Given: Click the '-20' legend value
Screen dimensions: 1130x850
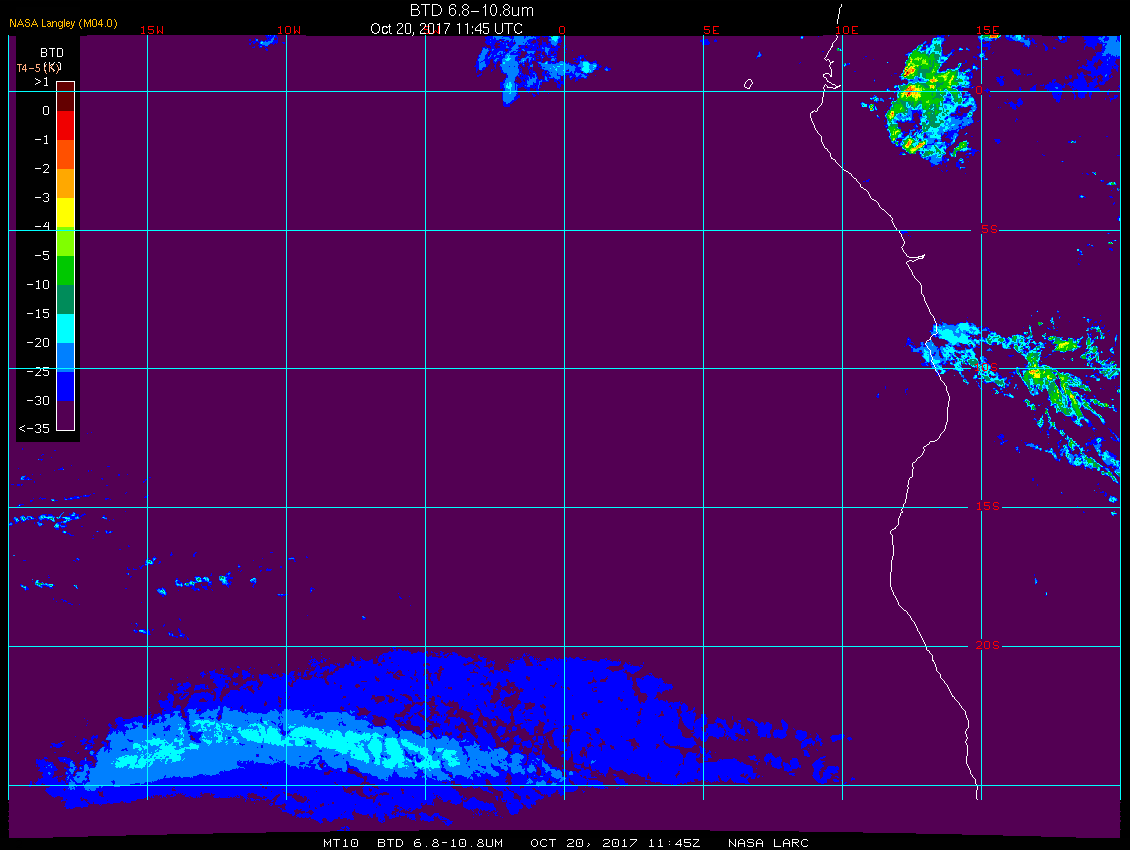Looking at the screenshot, I should (38, 342).
